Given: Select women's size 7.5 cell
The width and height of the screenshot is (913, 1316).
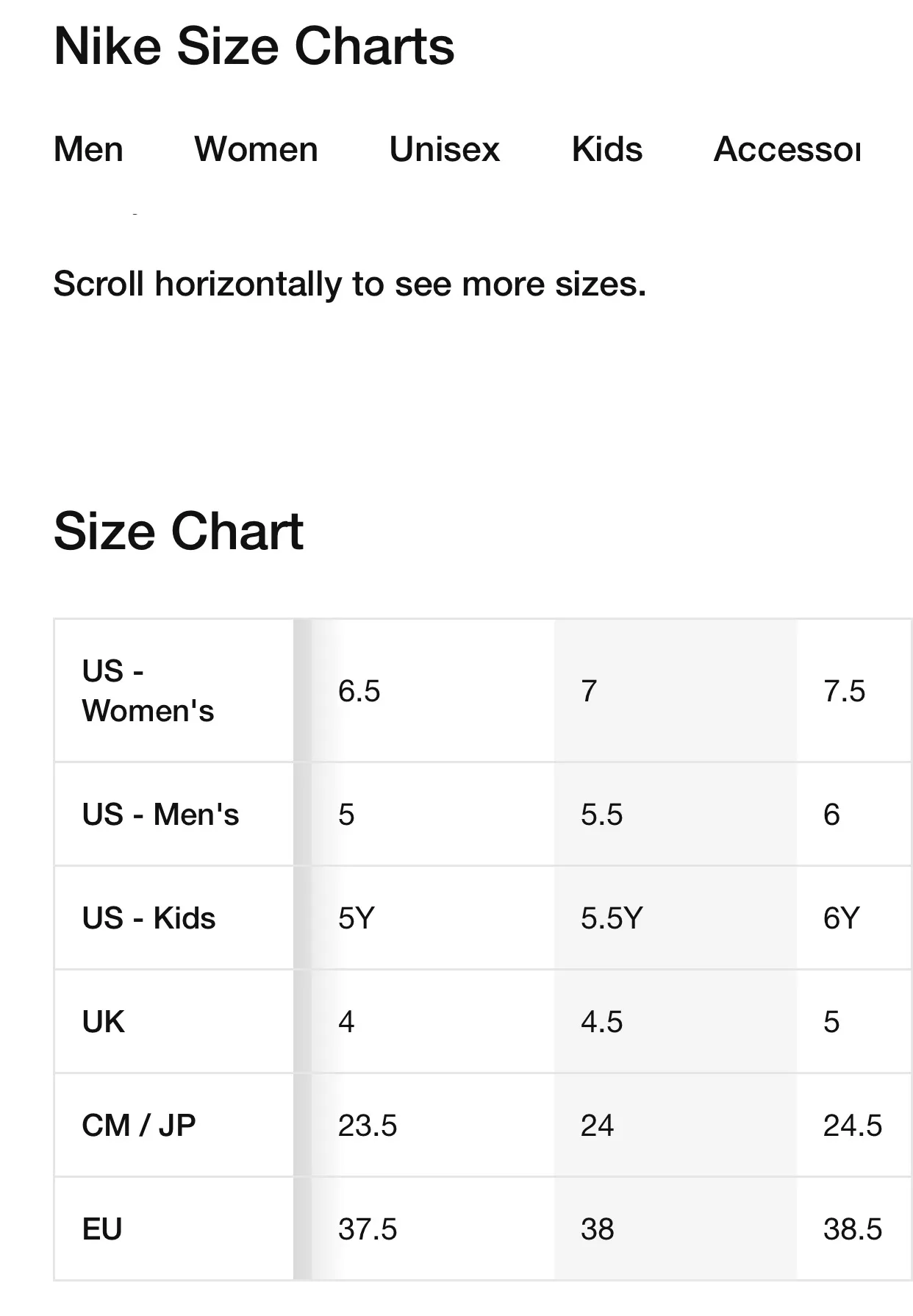Looking at the screenshot, I should (844, 691).
